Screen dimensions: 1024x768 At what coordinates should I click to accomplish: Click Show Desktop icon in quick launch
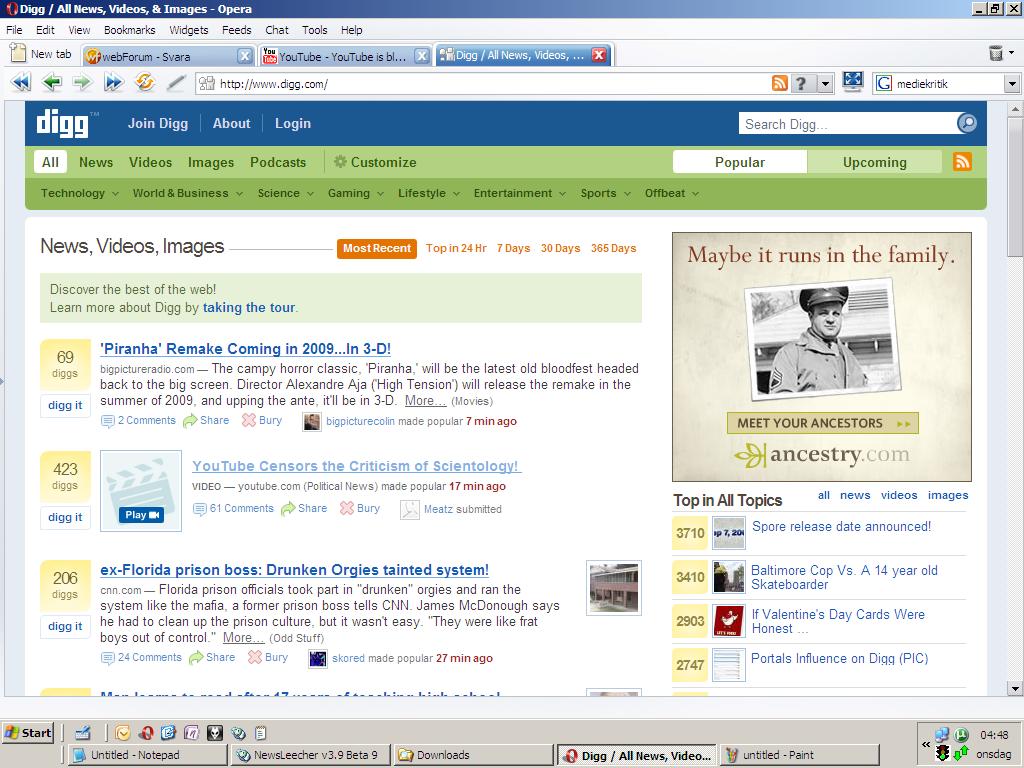tap(82, 733)
